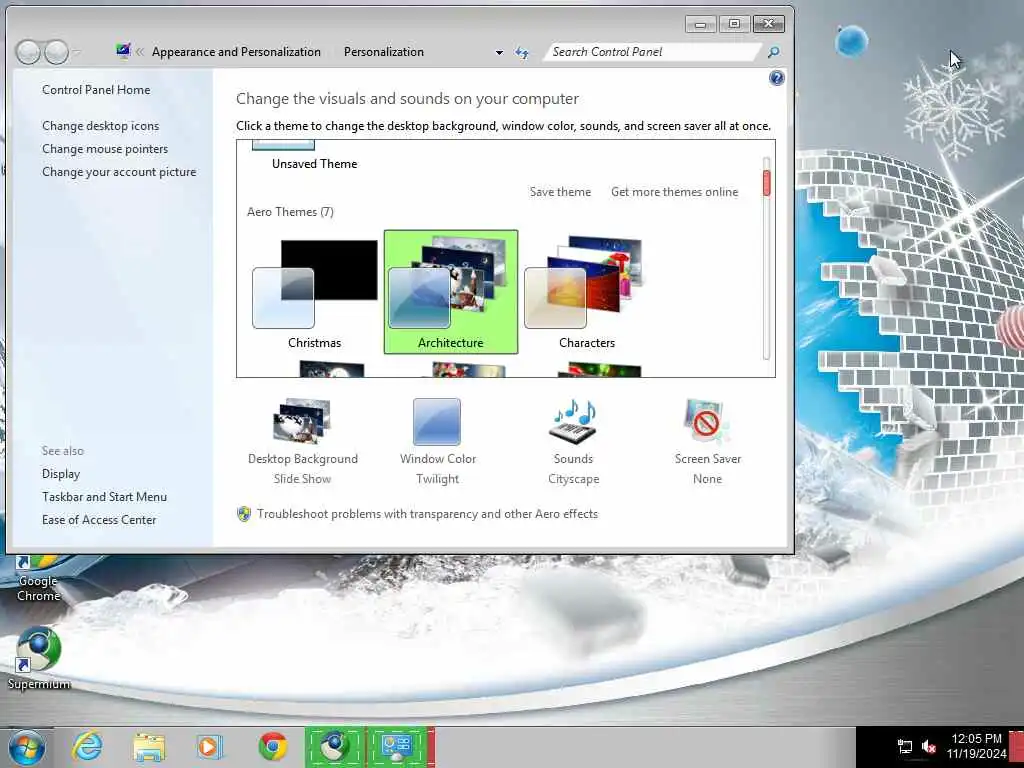Click the Forward navigation arrow button
1024x768 pixels.
[56, 52]
